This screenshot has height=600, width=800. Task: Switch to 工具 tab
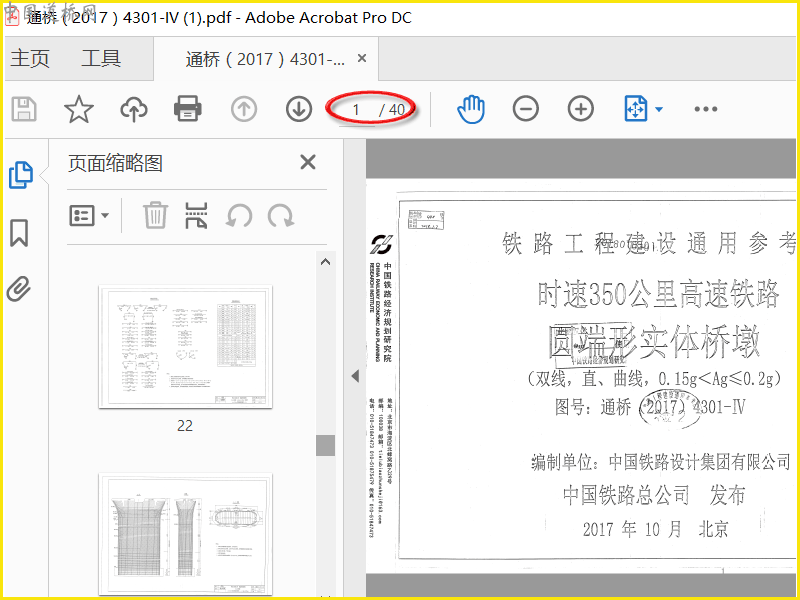101,58
